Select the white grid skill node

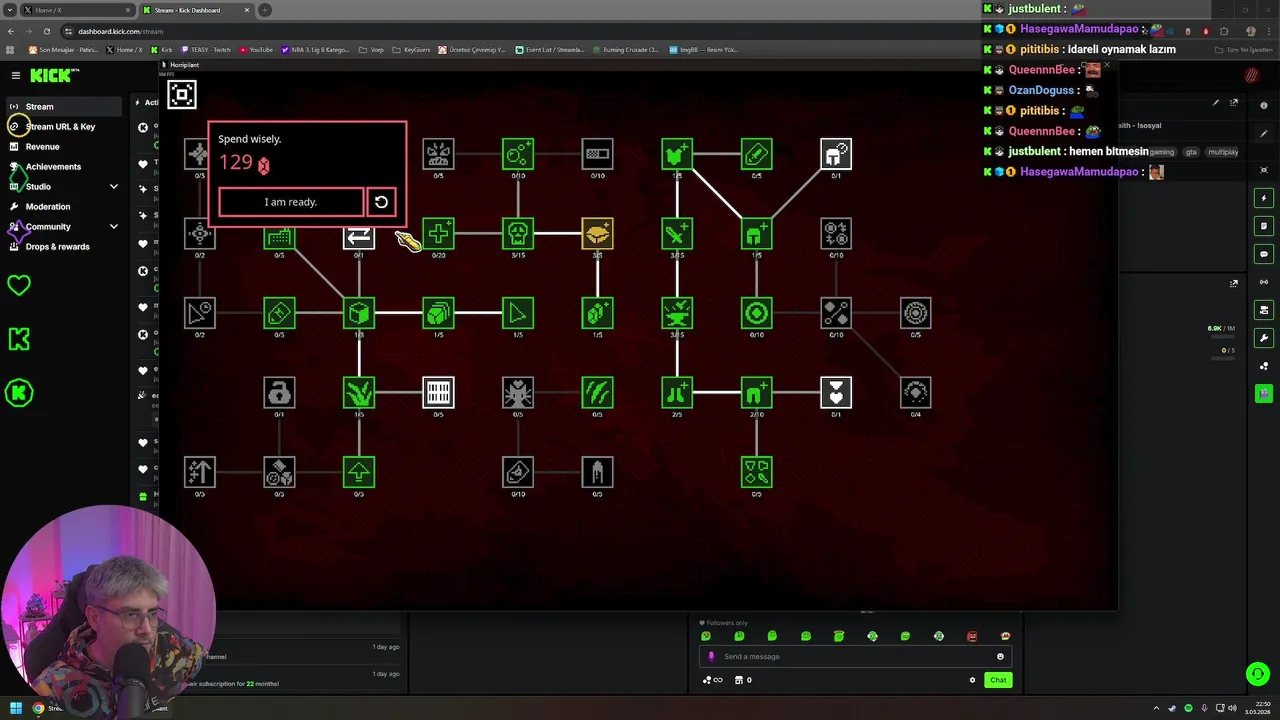pos(438,393)
